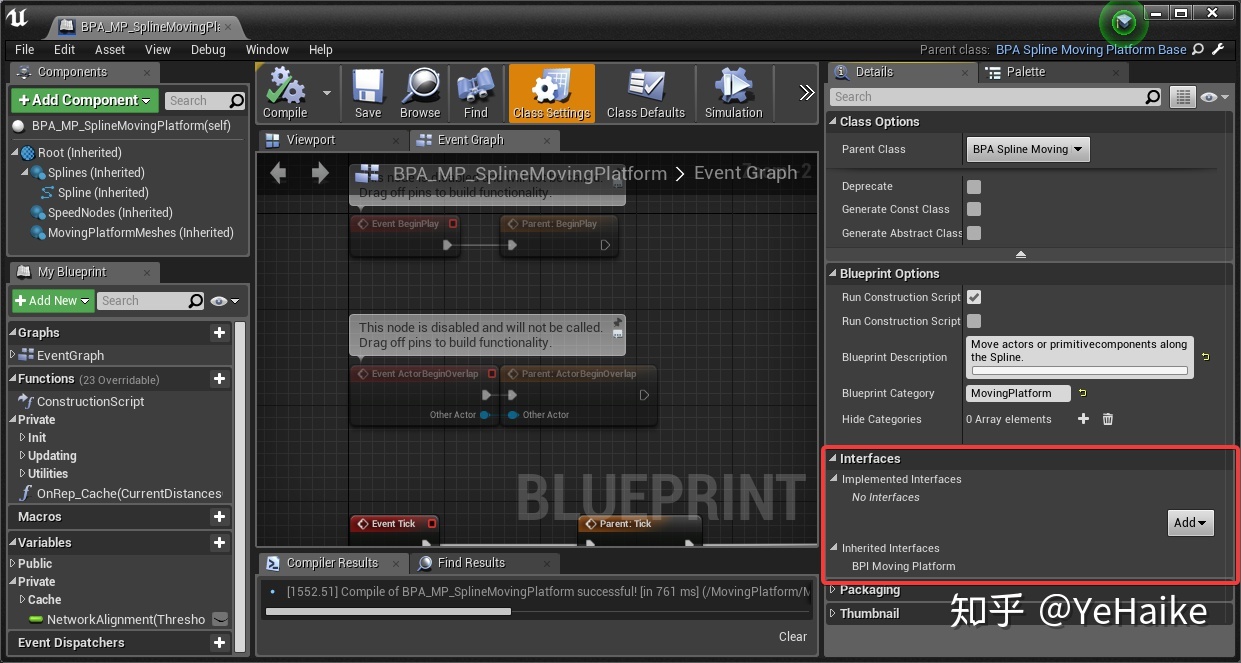Enable Generate Abstract Class checkbox
1241x663 pixels.
974,233
